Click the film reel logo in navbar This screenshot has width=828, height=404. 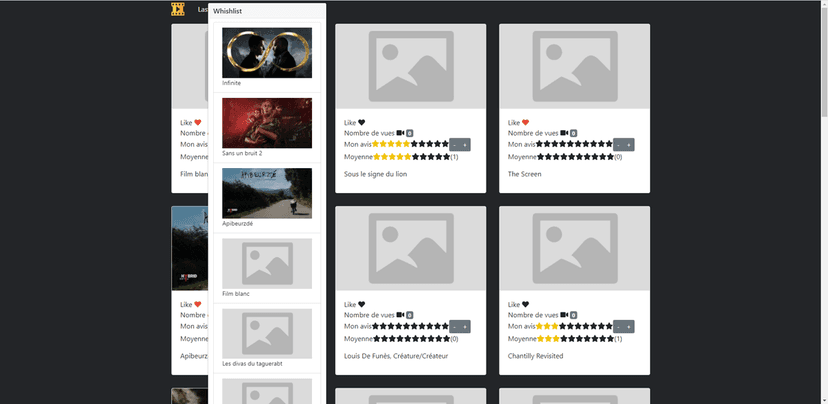[178, 9]
